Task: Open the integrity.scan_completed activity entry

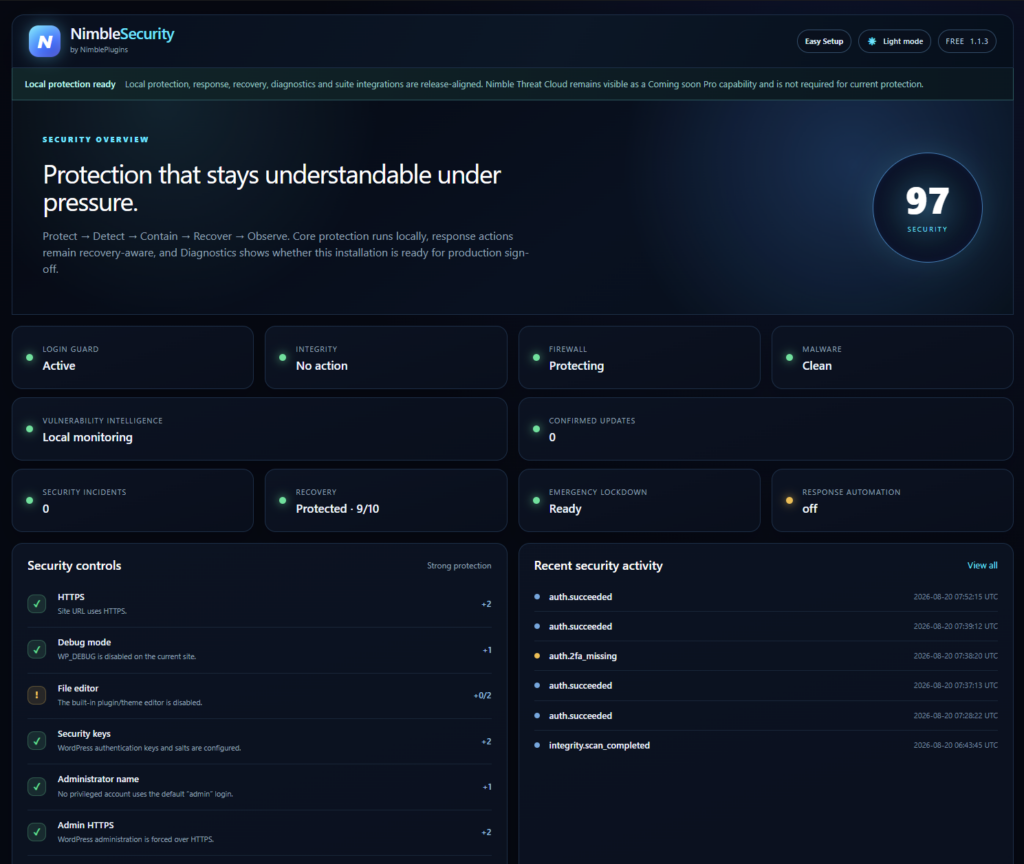Action: pyautogui.click(x=765, y=745)
